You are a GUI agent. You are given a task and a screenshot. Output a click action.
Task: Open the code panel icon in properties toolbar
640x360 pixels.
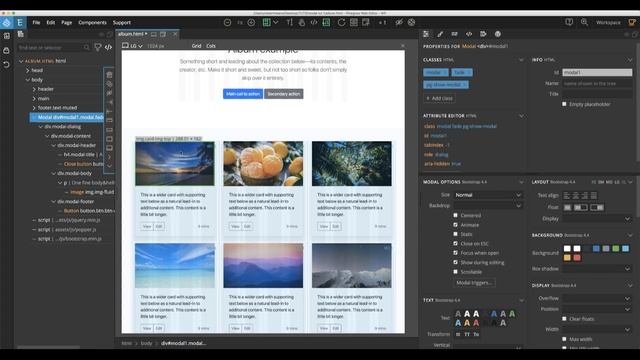[469, 34]
